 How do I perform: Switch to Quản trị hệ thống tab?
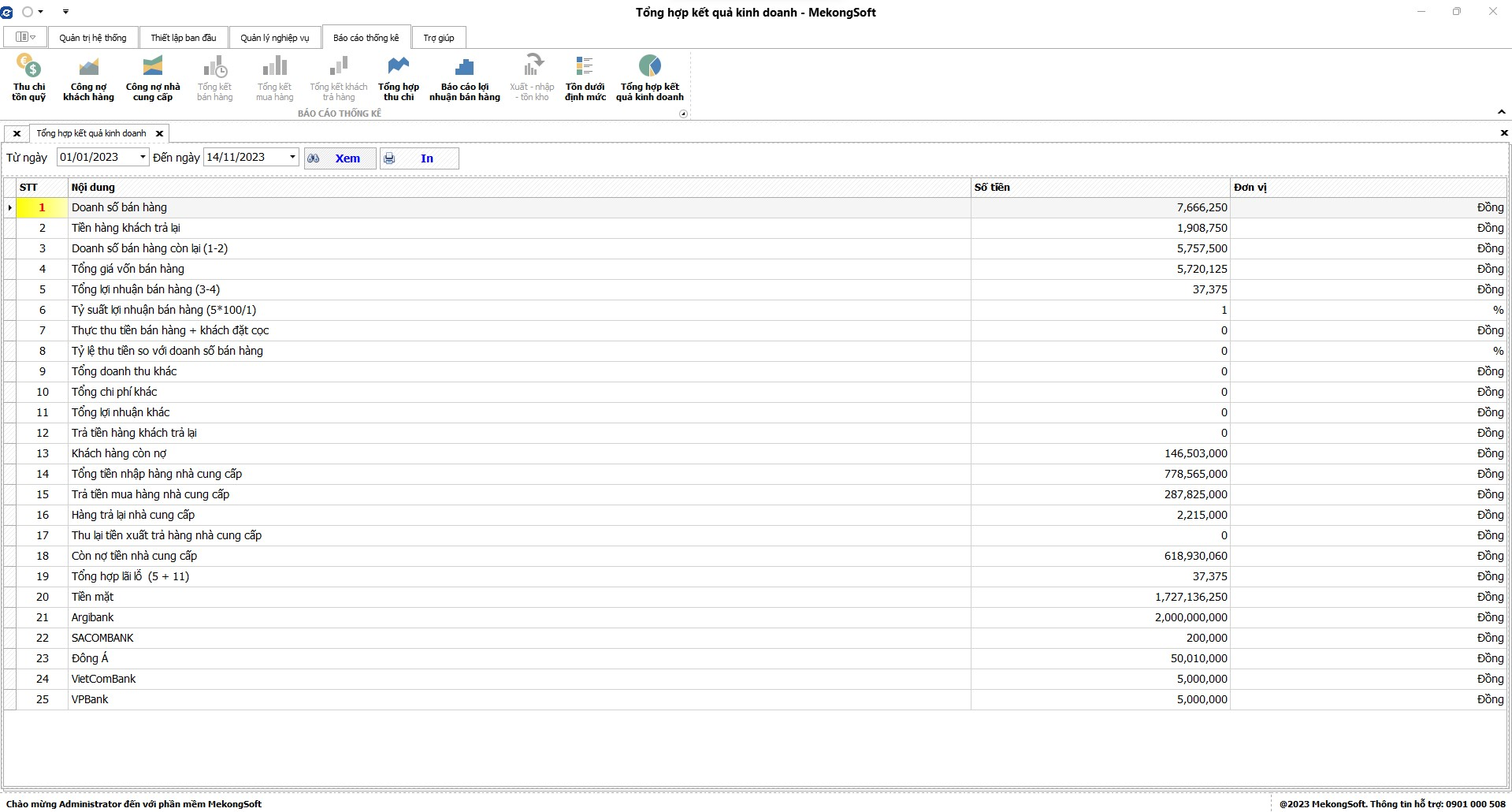93,38
